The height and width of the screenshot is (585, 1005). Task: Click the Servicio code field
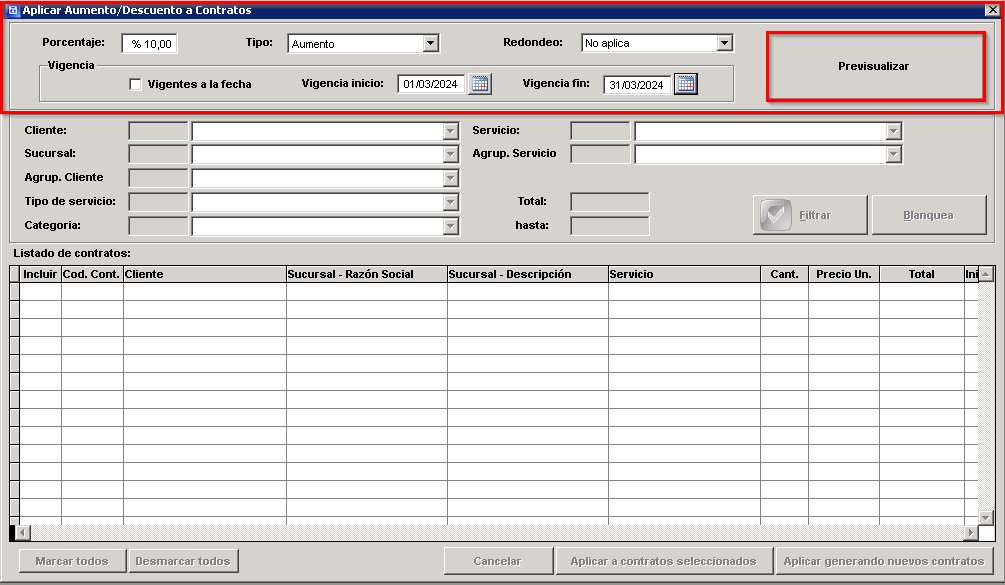[600, 131]
